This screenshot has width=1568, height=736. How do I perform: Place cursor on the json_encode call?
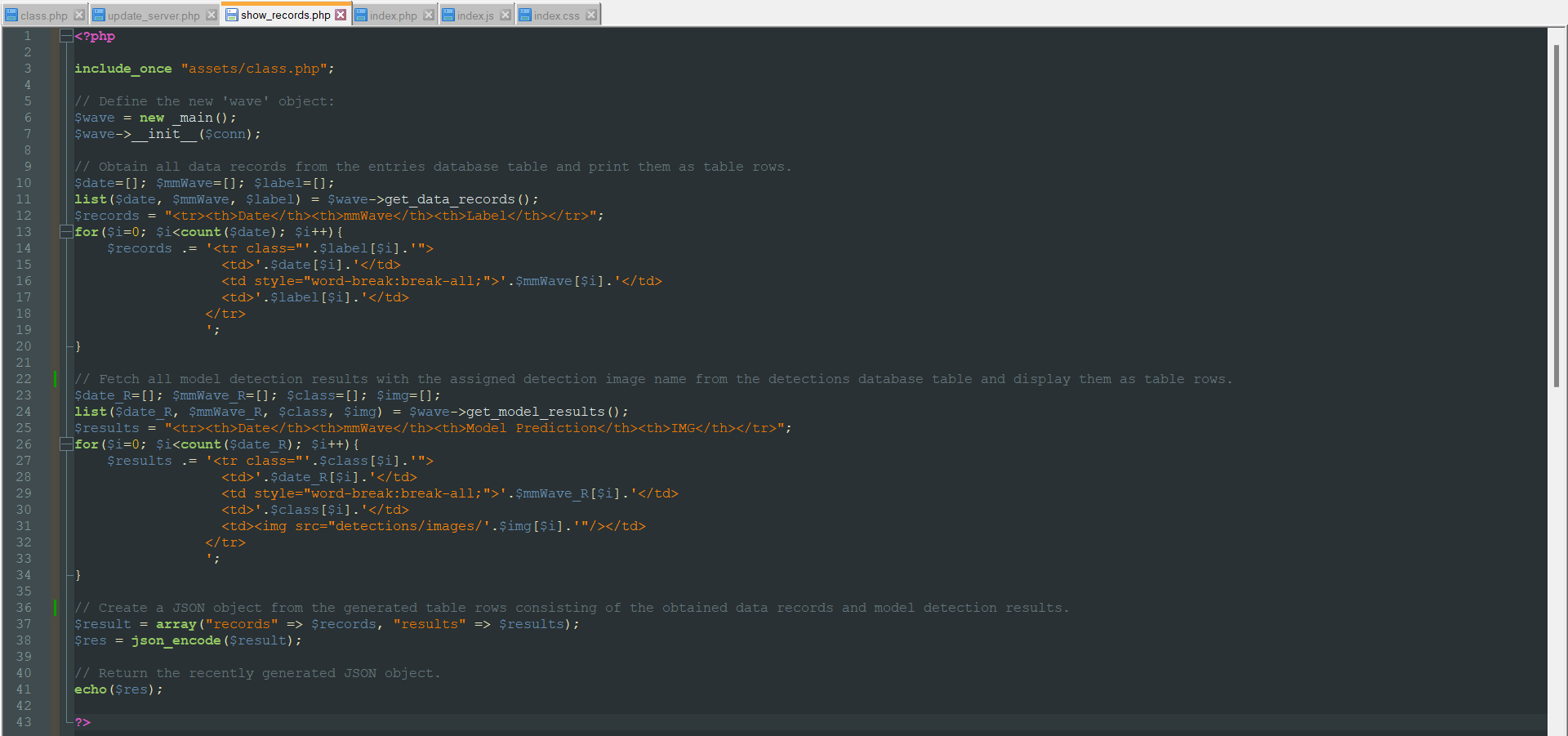[x=176, y=640]
